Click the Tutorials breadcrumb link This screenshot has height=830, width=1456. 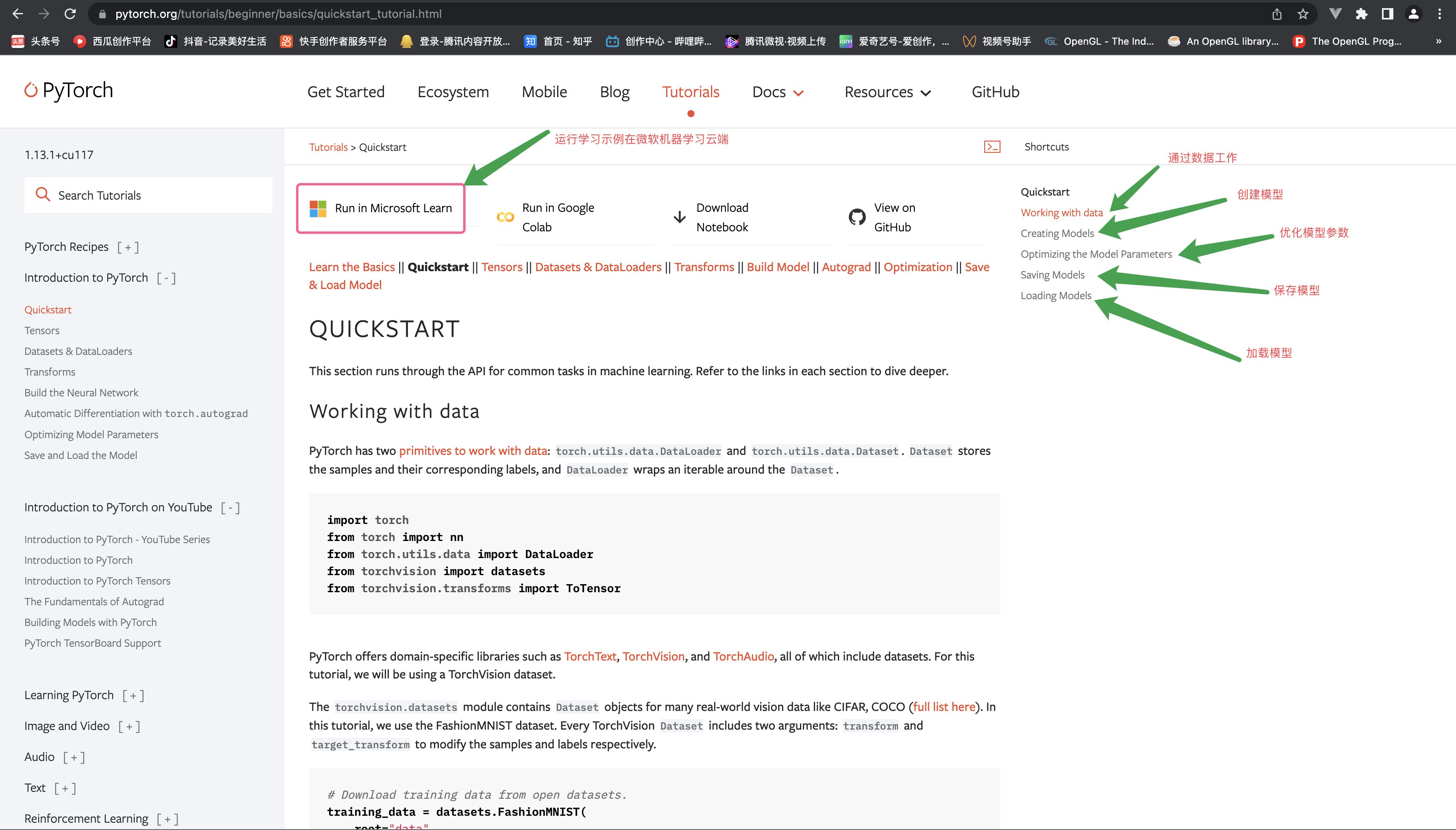click(x=328, y=147)
